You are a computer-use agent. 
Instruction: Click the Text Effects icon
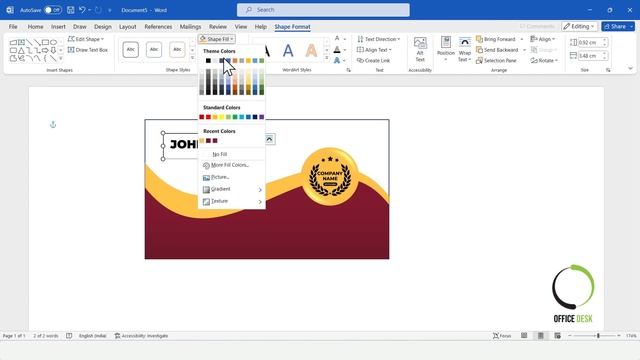[337, 60]
